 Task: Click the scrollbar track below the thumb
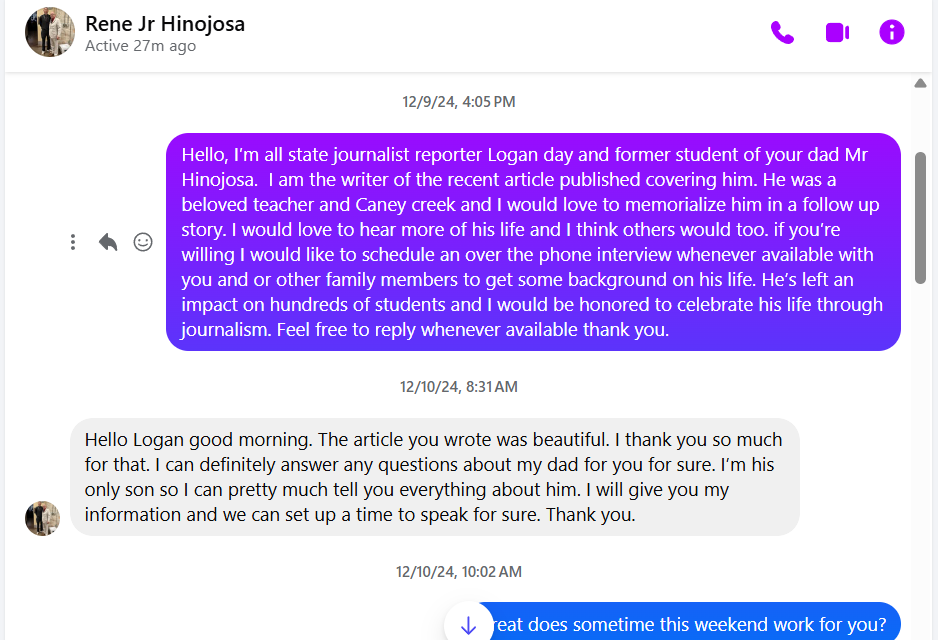pos(920,450)
